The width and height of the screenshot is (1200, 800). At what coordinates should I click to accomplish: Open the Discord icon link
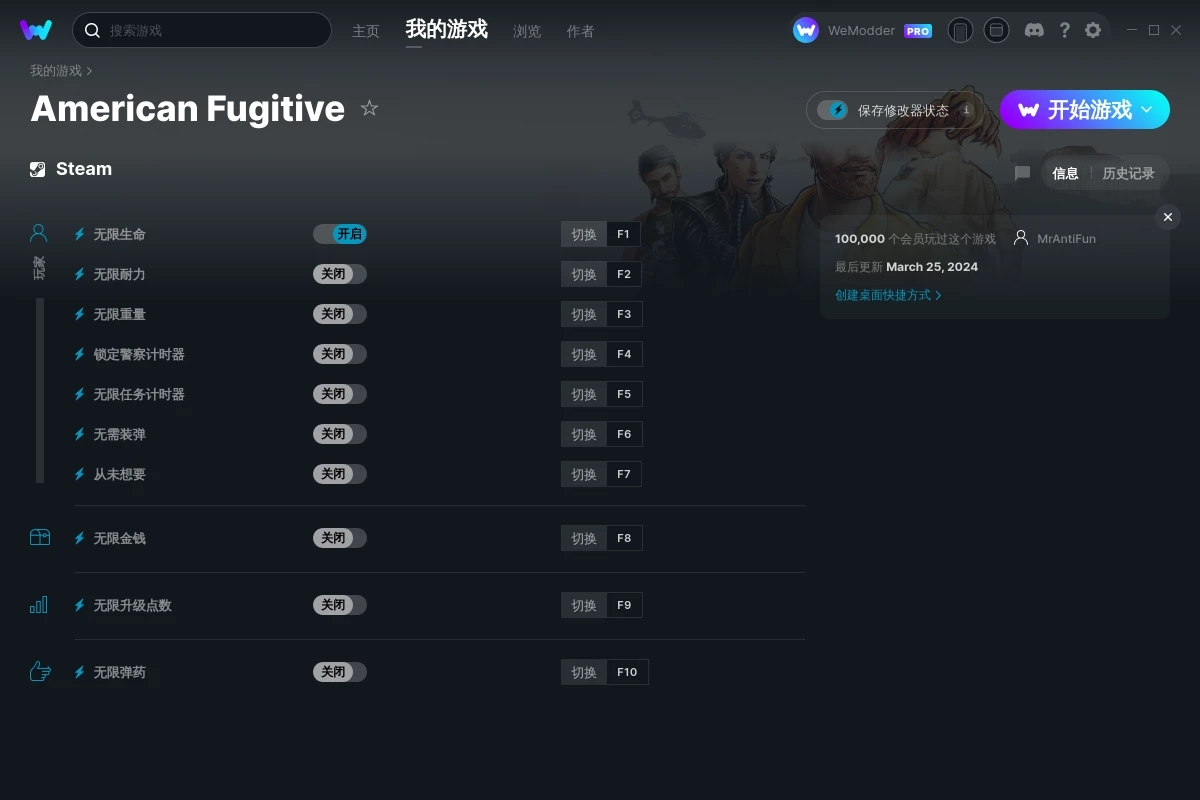click(1035, 30)
